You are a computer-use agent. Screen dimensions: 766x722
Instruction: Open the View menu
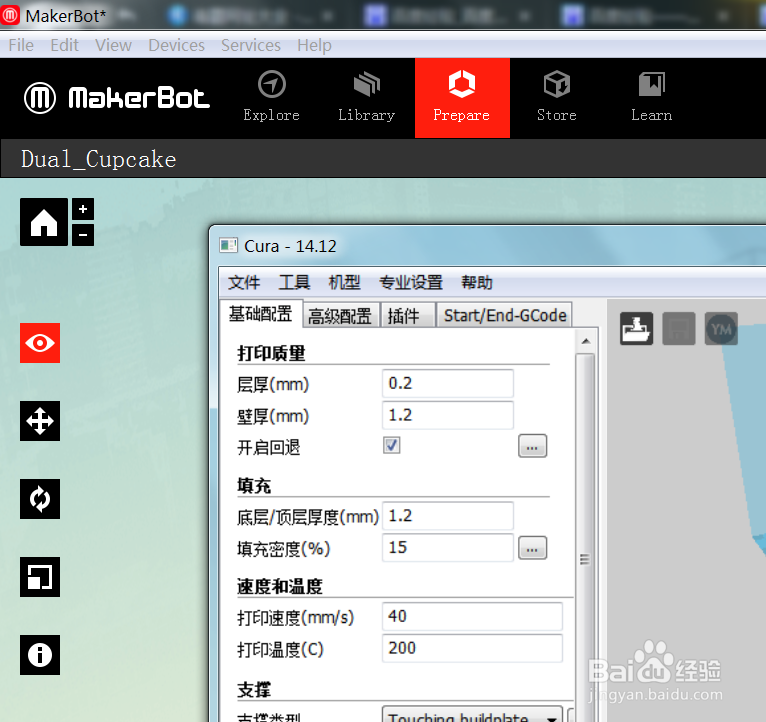(113, 45)
